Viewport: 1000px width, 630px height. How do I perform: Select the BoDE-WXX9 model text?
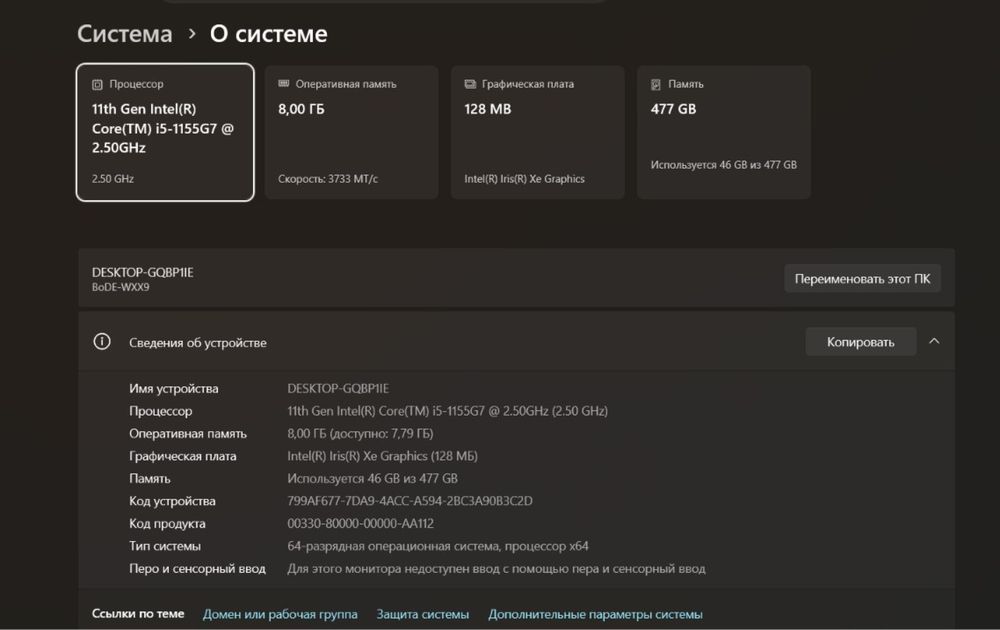point(121,288)
